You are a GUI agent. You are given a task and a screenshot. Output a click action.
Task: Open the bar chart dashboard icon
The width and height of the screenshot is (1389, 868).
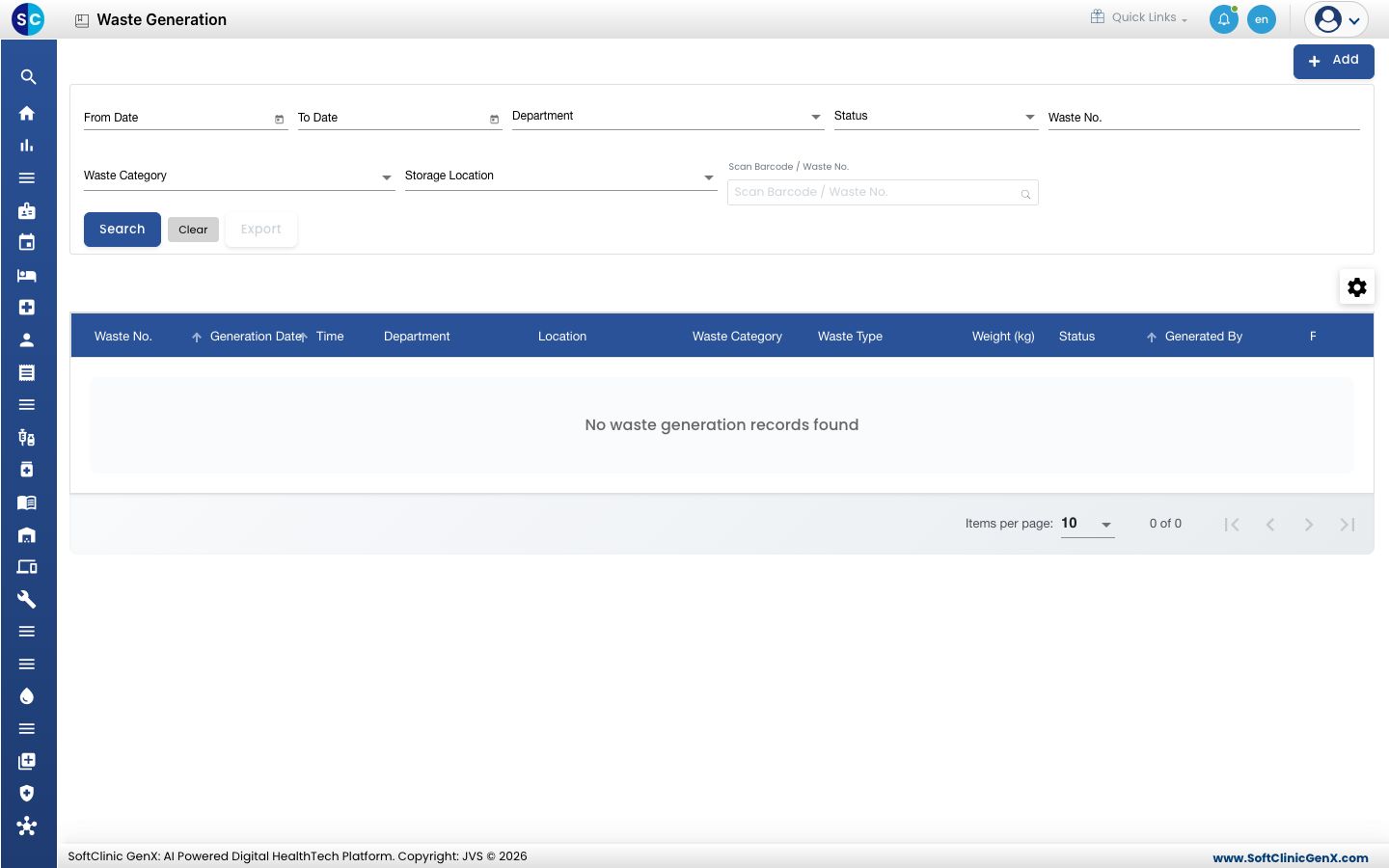(x=27, y=146)
